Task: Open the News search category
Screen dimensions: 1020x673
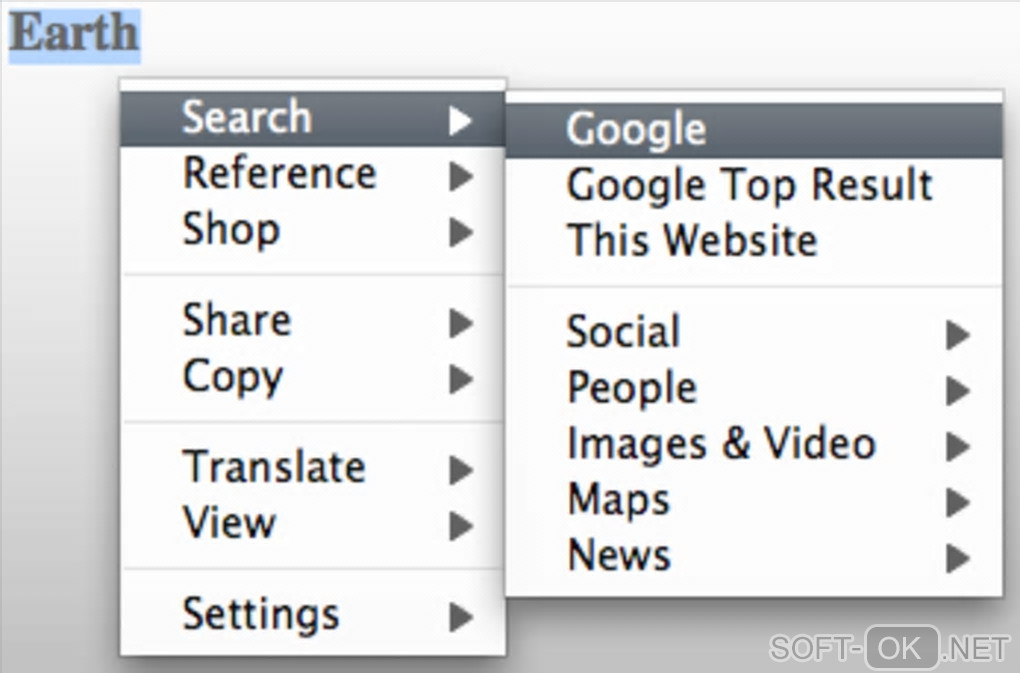Action: pos(618,555)
